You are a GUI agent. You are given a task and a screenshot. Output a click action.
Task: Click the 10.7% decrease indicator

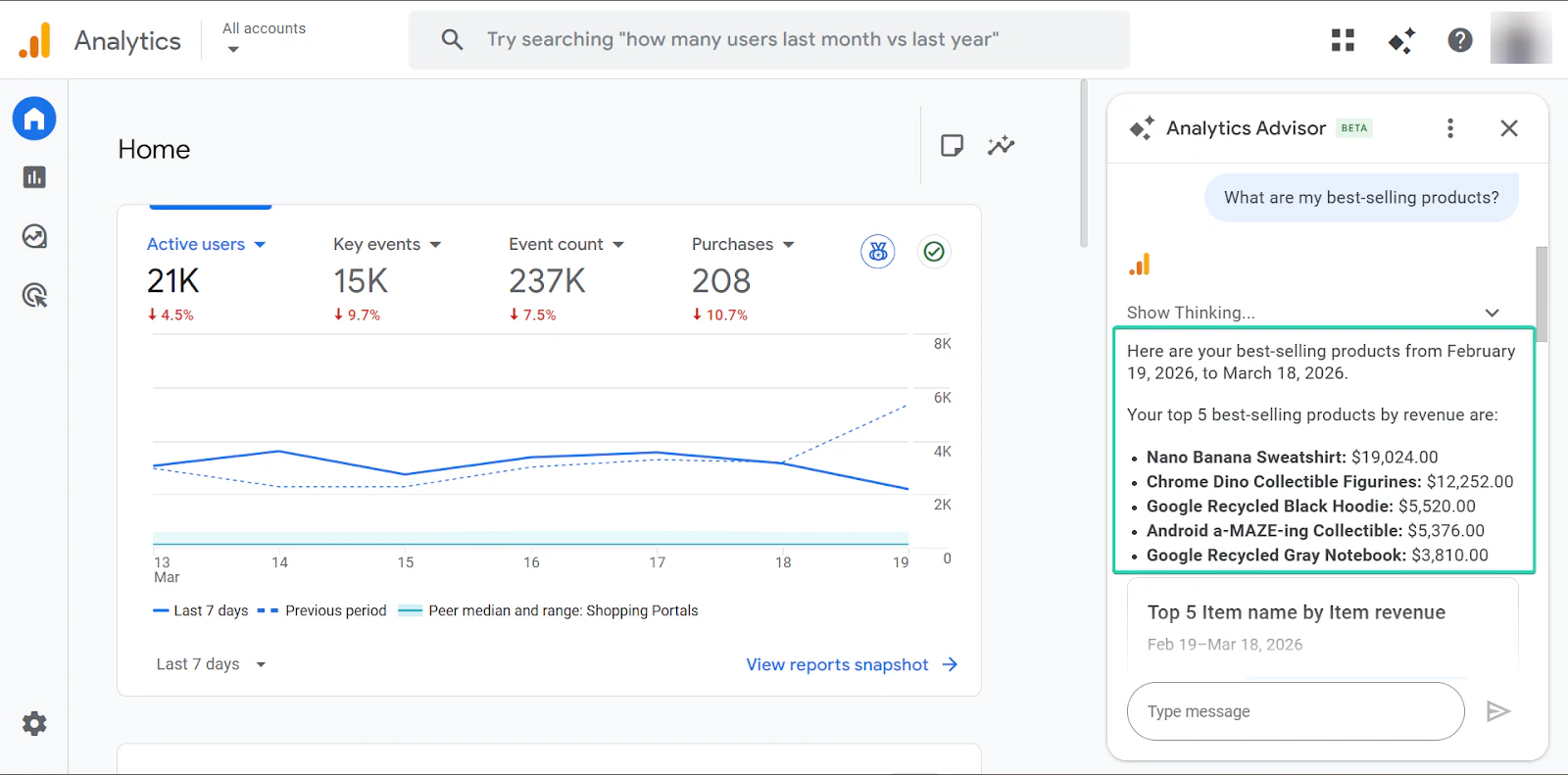719,315
